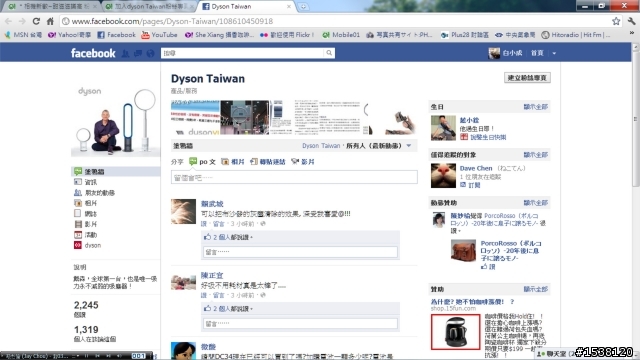Click the browser back arrow

9,21
